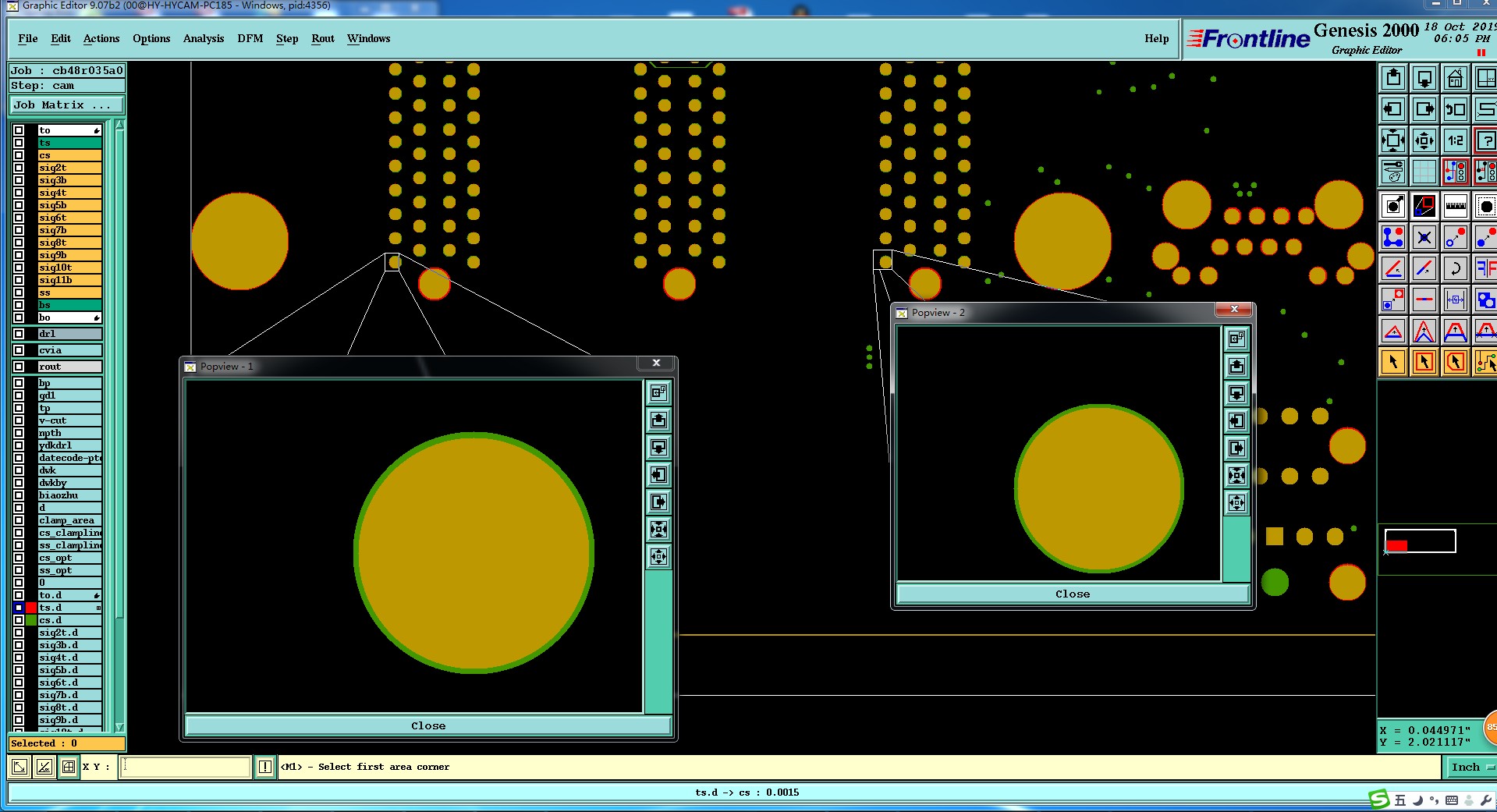
Task: Open the DFM menu
Action: (x=250, y=38)
